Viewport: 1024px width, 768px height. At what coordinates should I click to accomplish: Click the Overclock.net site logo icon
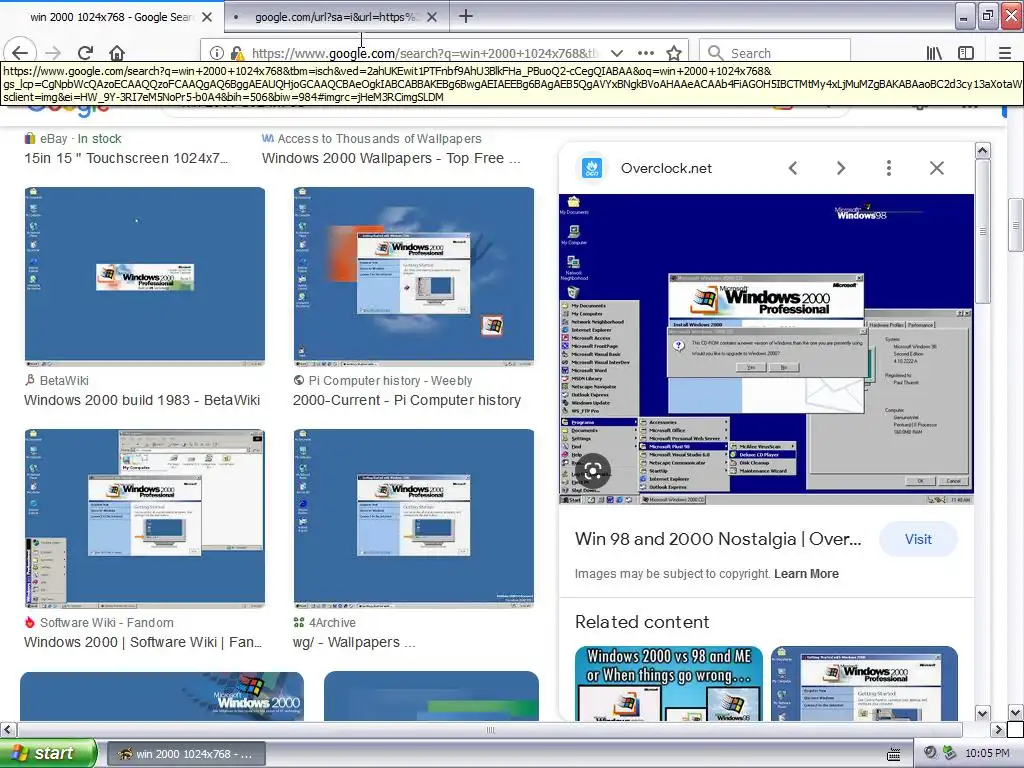point(592,168)
